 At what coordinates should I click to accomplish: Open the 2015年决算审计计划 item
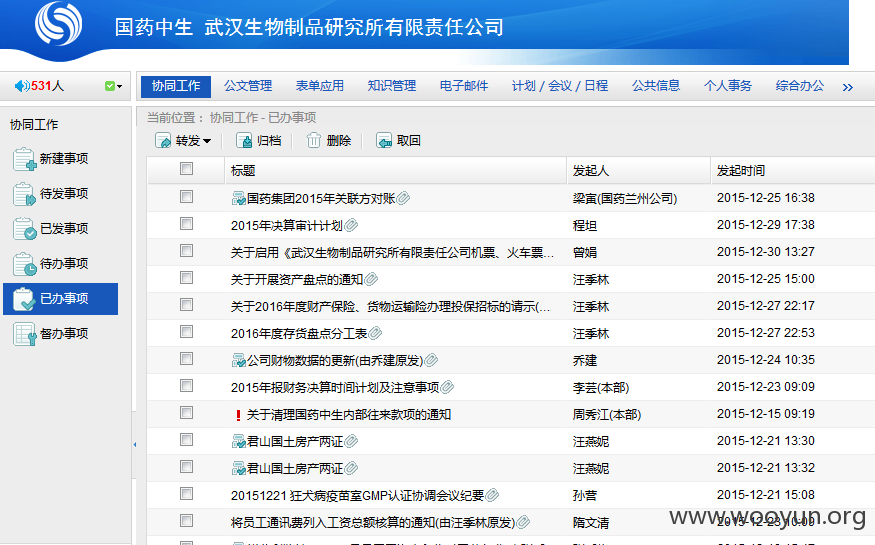point(286,226)
